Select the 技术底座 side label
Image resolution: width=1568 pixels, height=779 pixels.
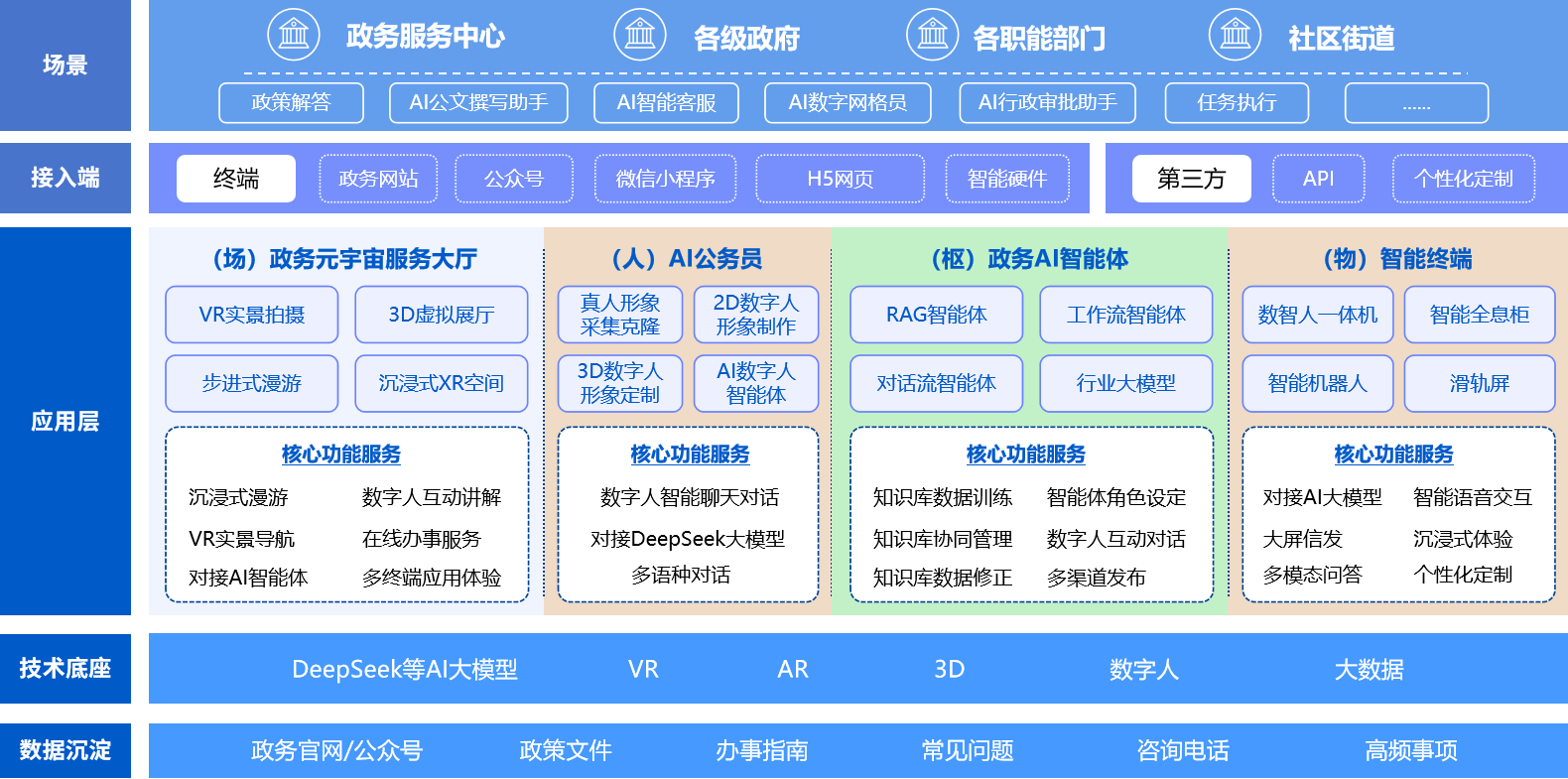click(65, 669)
